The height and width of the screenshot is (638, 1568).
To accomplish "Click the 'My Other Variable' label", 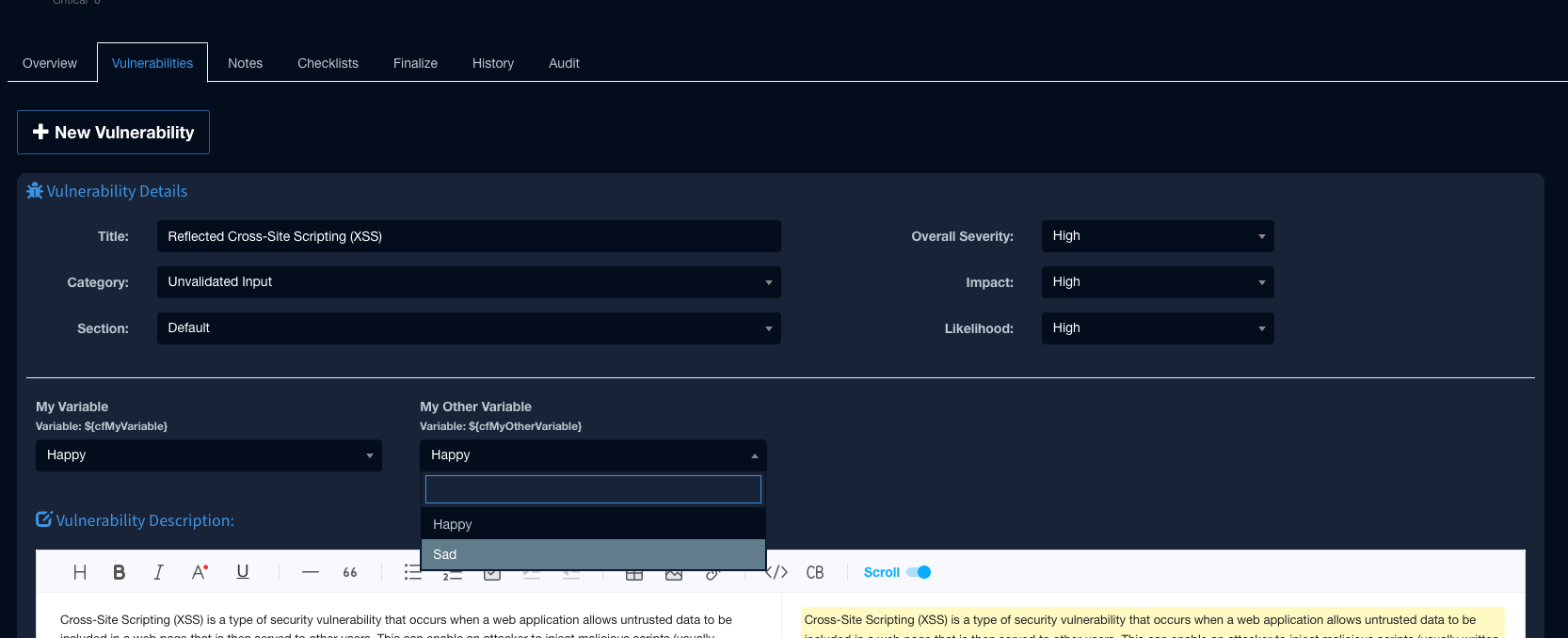I will click(475, 407).
